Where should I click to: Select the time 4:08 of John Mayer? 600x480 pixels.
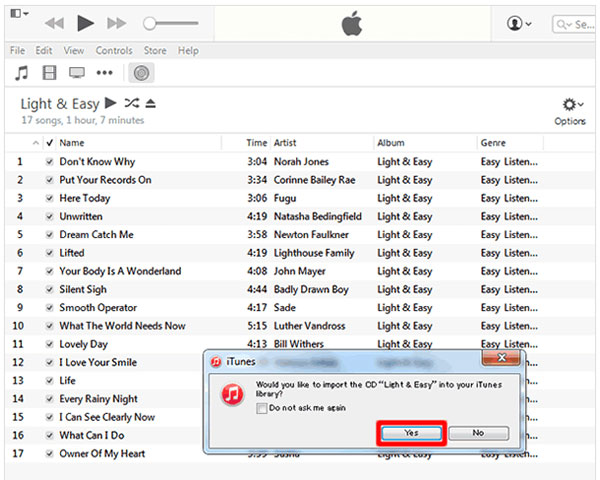257,271
